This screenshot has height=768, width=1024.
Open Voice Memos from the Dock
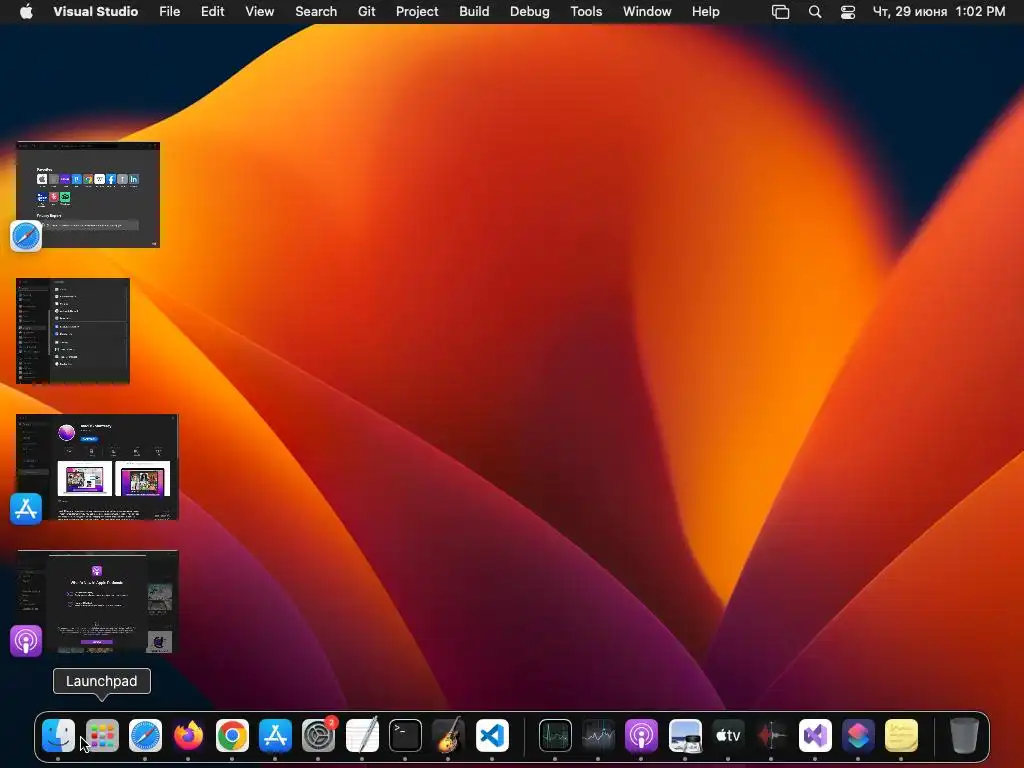(771, 735)
